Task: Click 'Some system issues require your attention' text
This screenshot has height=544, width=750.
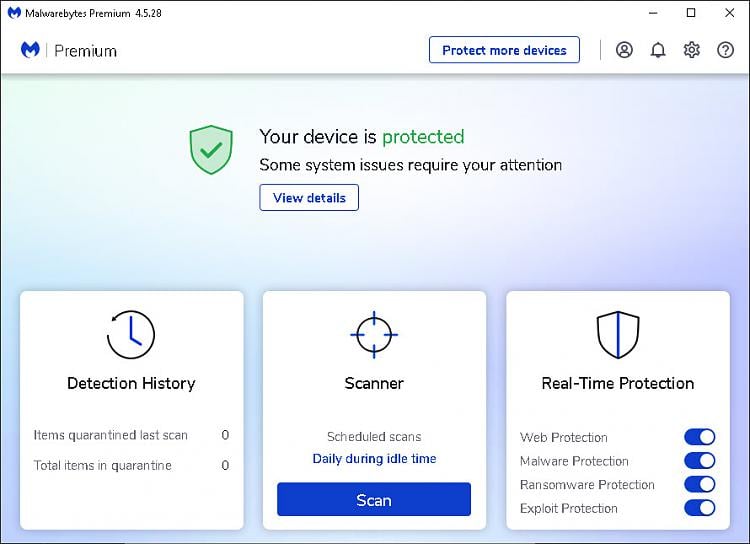Action: point(410,165)
